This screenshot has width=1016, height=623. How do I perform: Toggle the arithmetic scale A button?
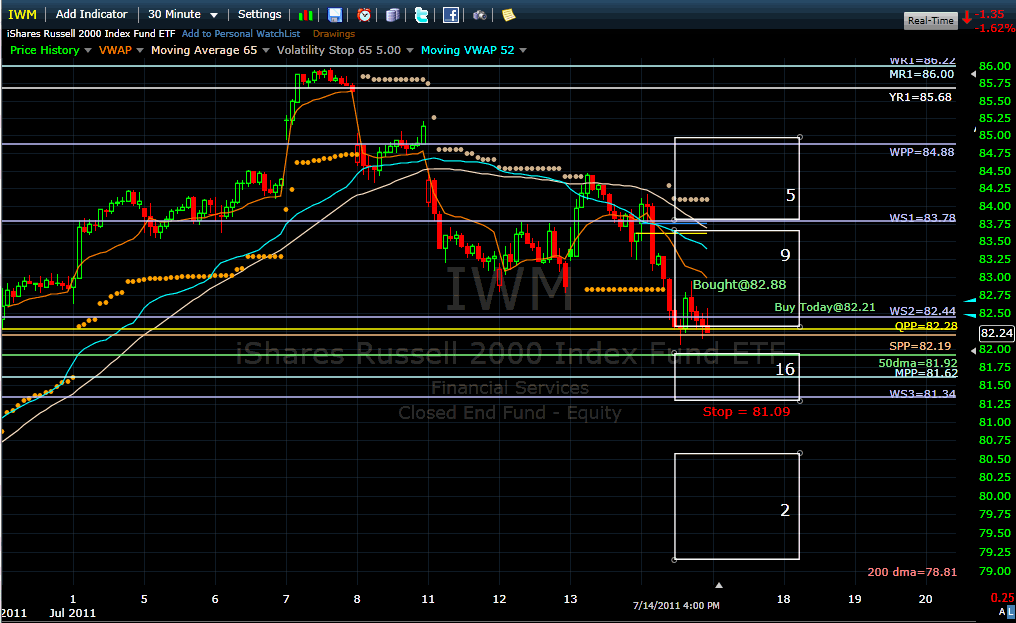point(1002,611)
